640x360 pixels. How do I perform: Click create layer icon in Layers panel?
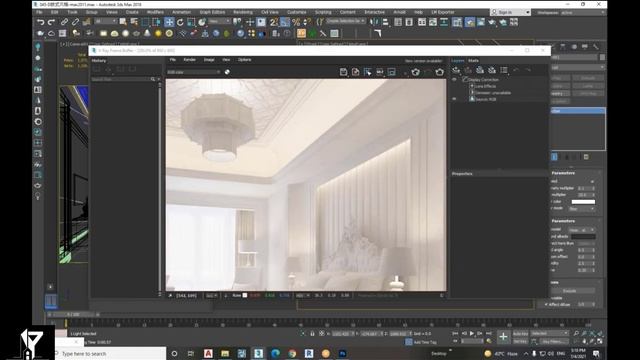456,70
